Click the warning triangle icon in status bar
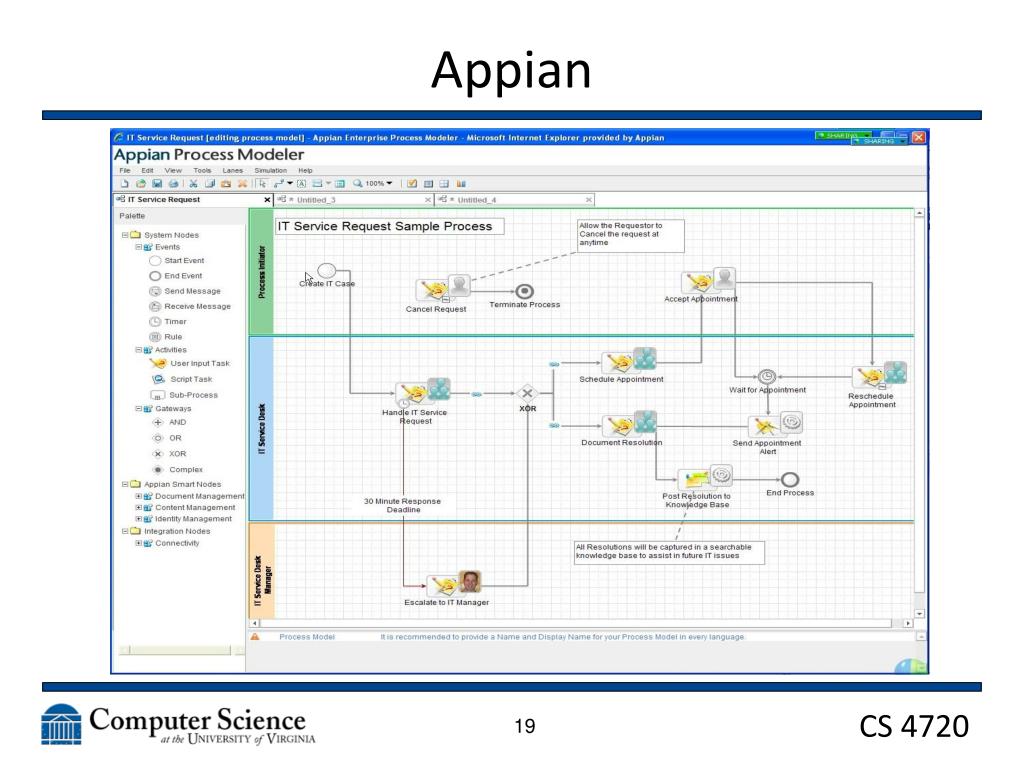Image resolution: width=1024 pixels, height=768 pixels. (255, 637)
